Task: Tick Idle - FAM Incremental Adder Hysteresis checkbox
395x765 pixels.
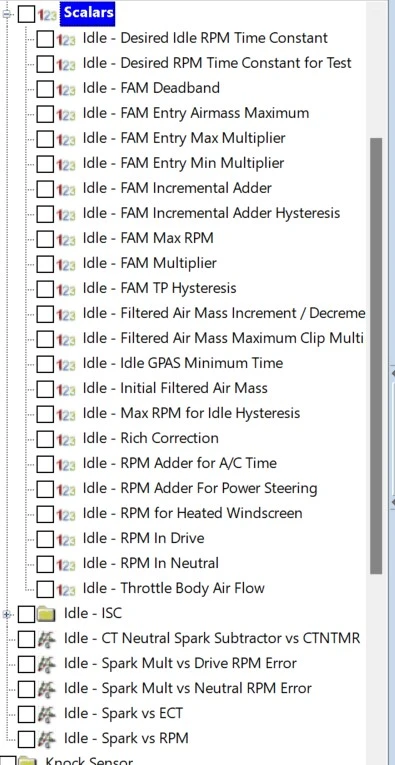Action: pos(45,213)
